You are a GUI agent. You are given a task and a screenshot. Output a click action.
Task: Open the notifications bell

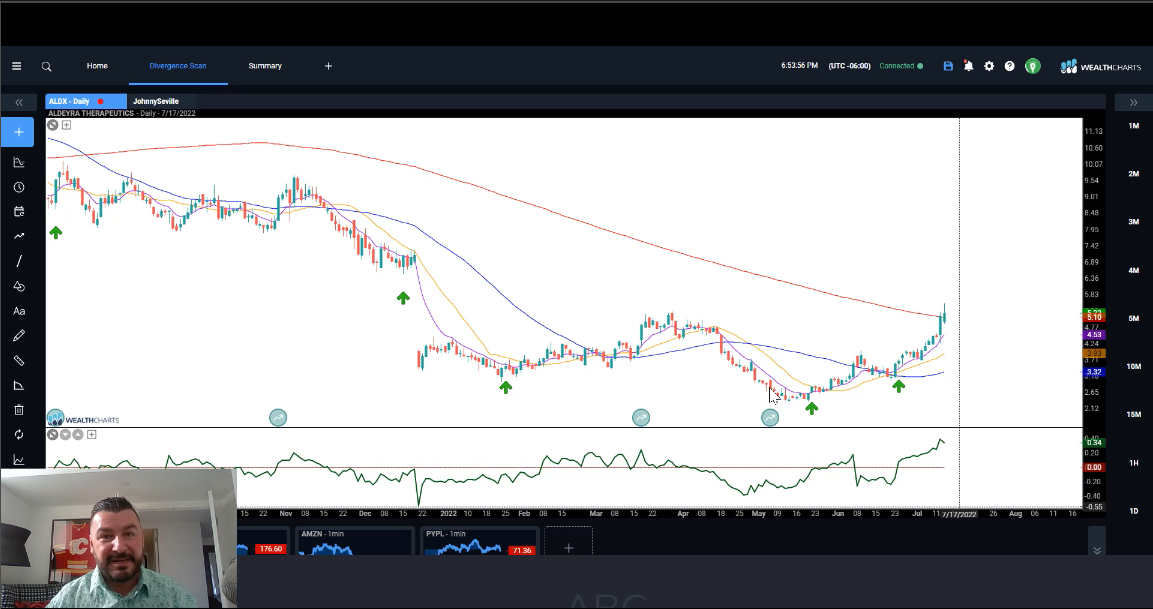[x=968, y=66]
